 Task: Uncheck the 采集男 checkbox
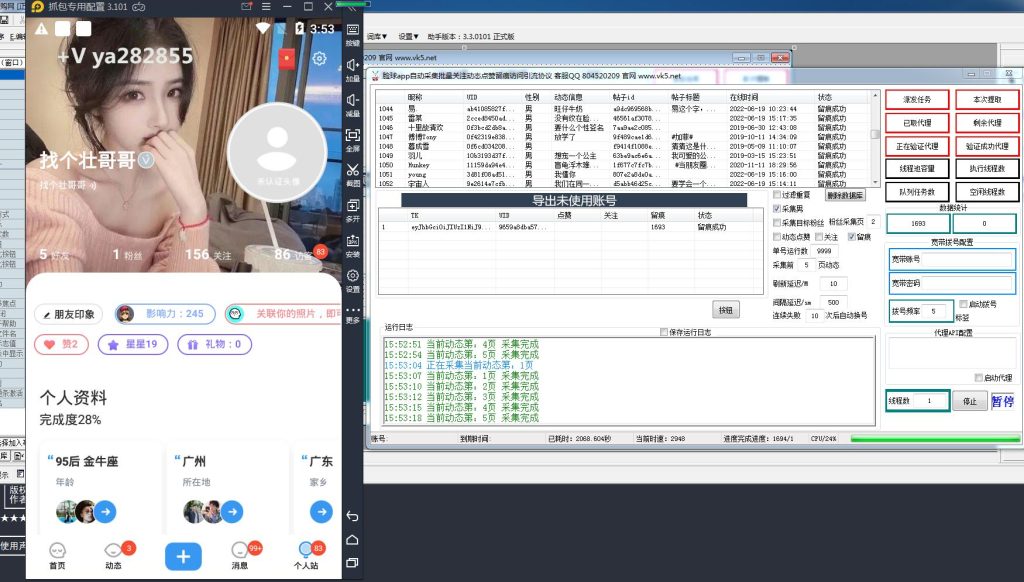(776, 209)
